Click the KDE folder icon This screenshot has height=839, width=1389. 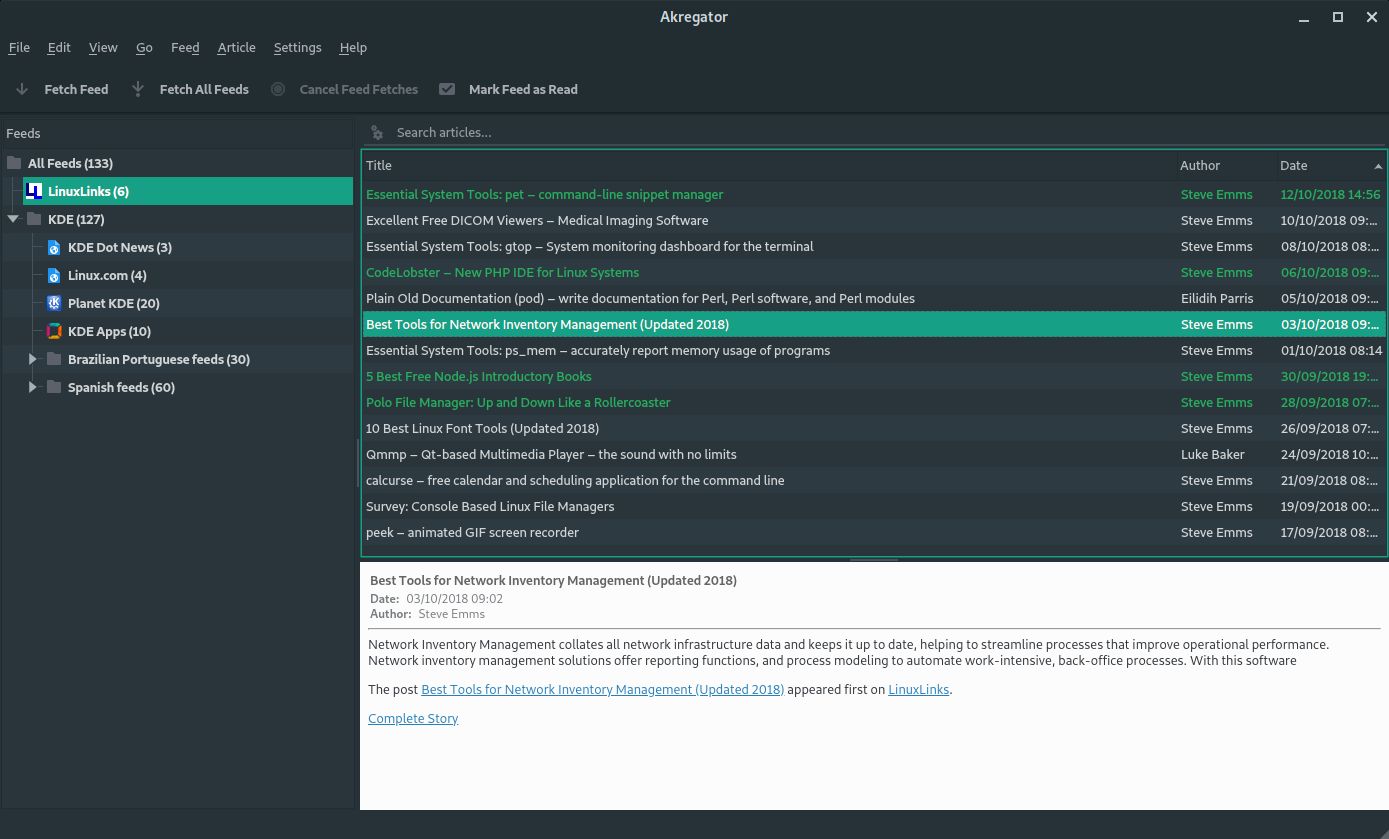coord(34,219)
